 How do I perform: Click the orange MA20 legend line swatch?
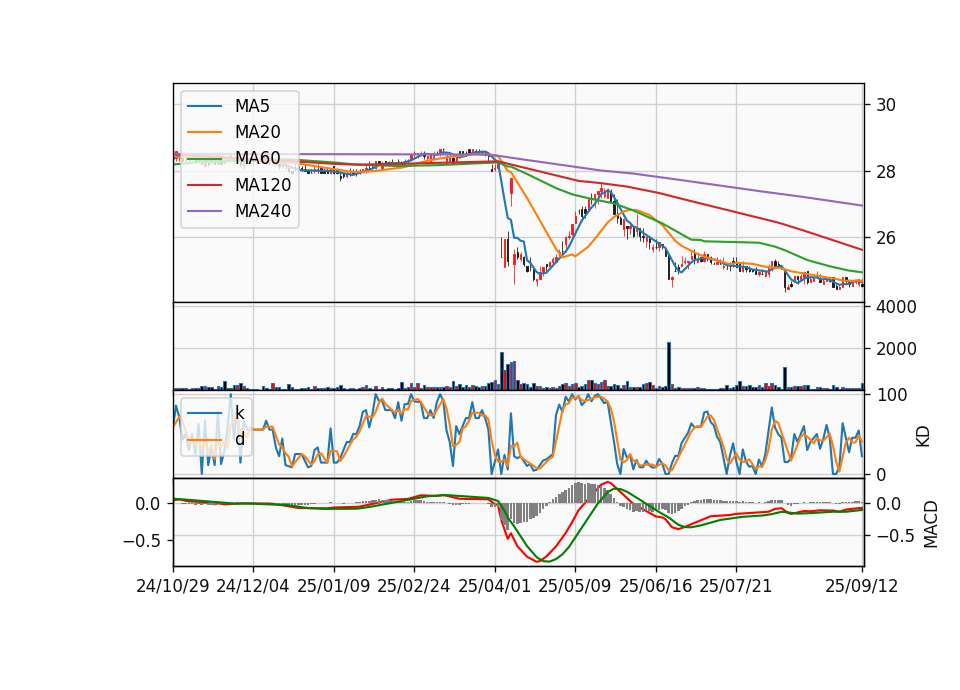[x=204, y=132]
